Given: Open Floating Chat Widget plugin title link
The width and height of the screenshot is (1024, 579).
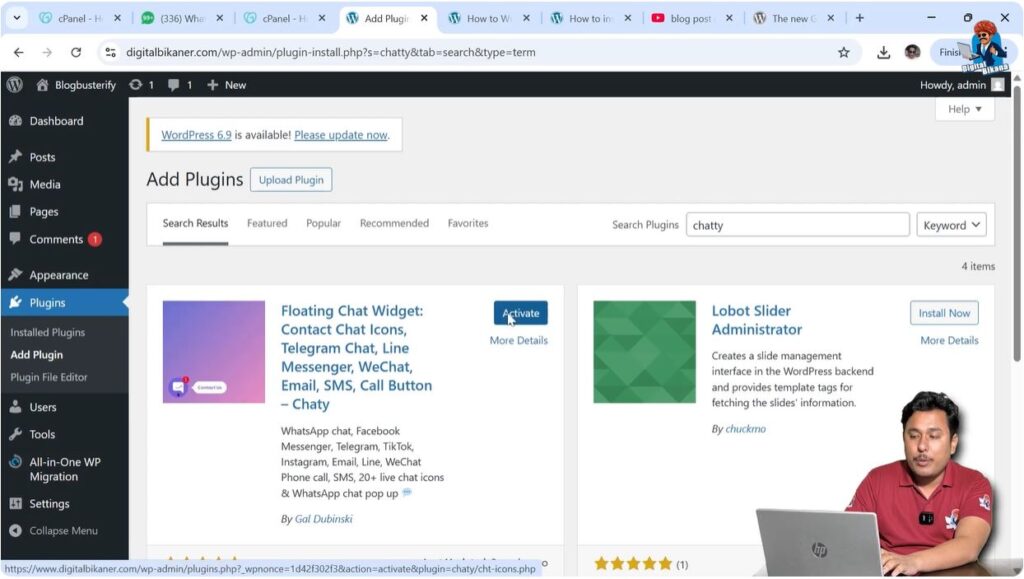Looking at the screenshot, I should point(357,357).
